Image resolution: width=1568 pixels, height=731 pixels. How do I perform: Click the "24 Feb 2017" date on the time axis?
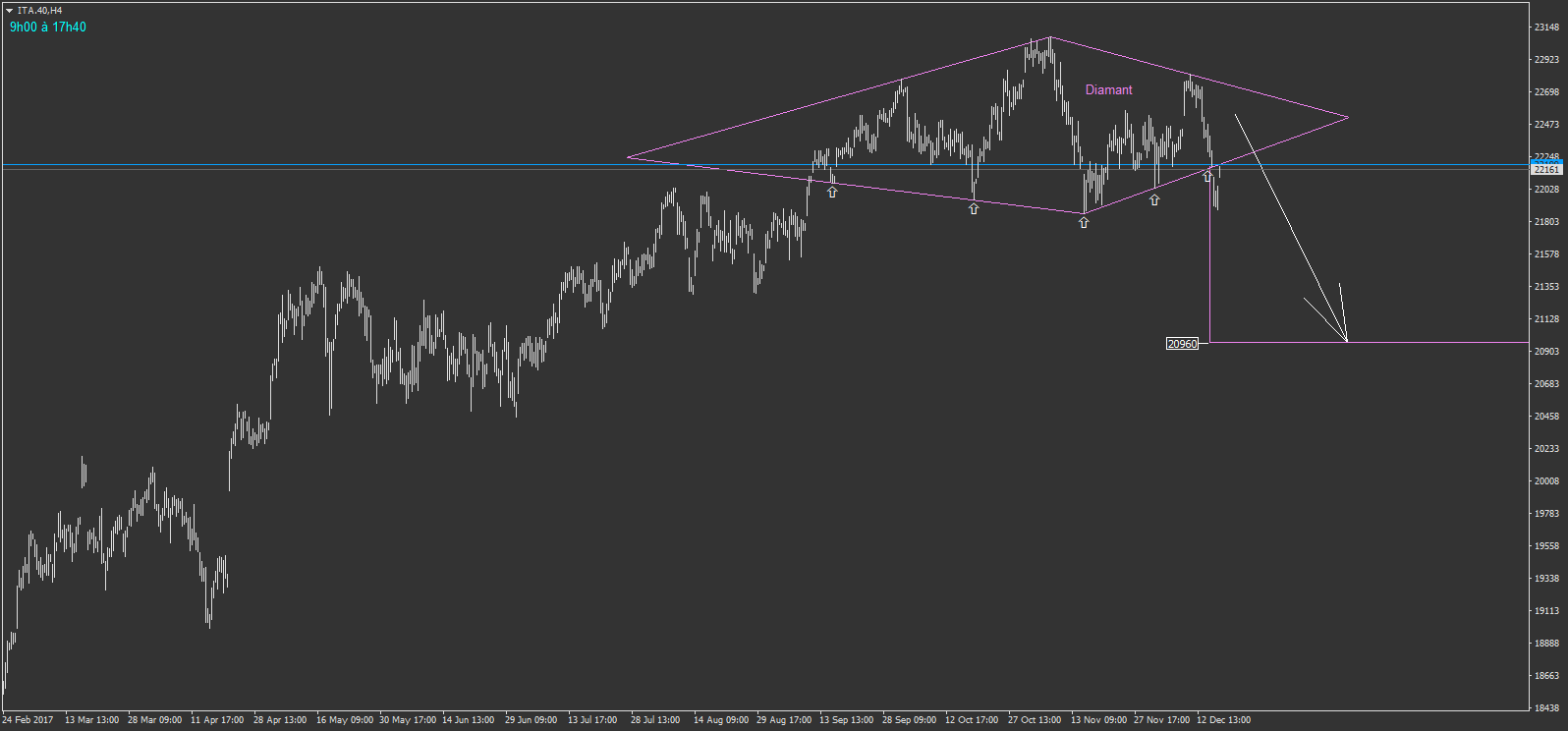[28, 719]
